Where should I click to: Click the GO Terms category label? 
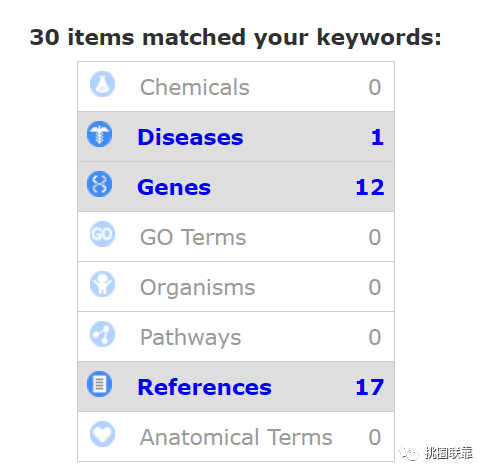click(x=193, y=237)
